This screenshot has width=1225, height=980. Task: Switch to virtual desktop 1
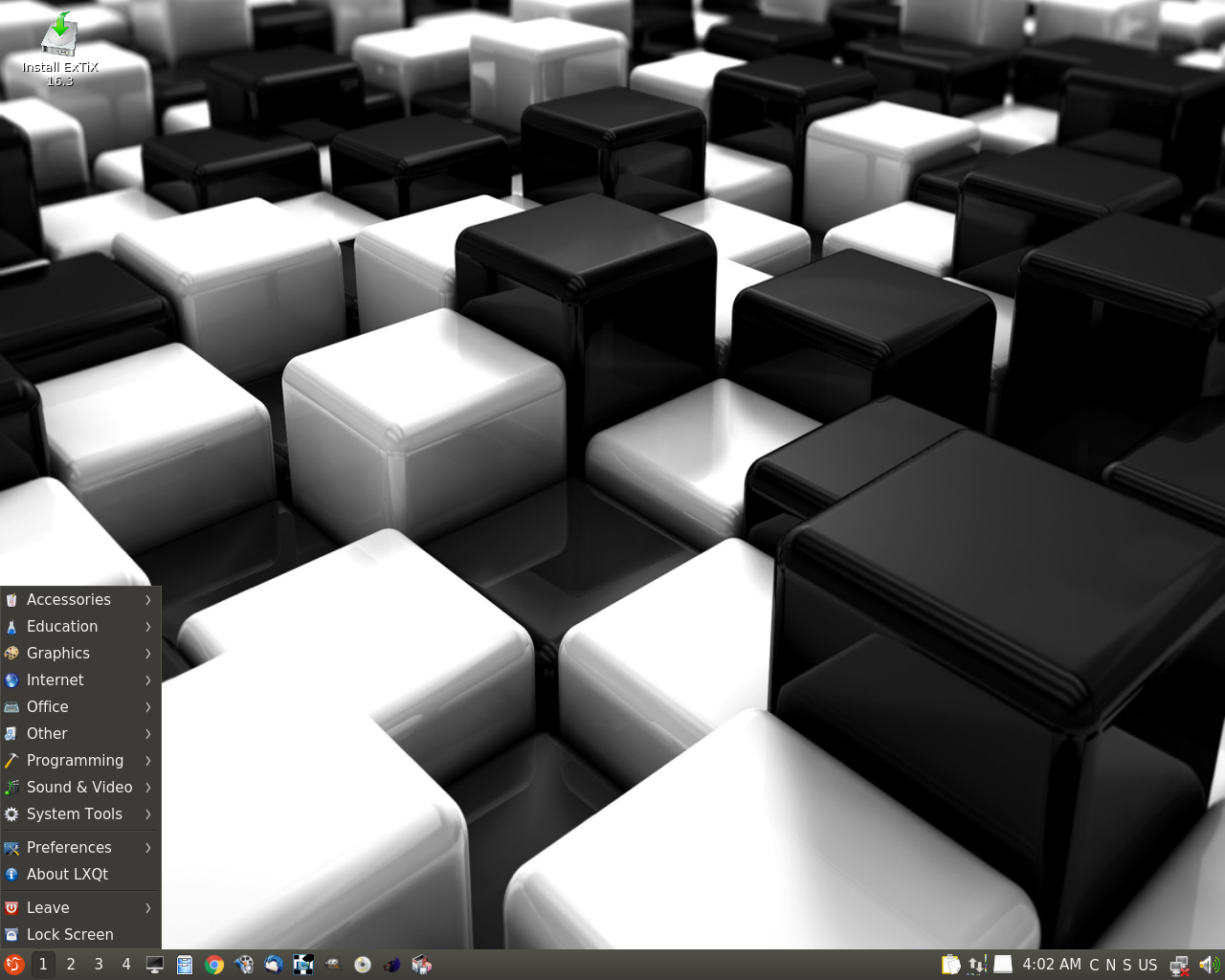(43, 965)
